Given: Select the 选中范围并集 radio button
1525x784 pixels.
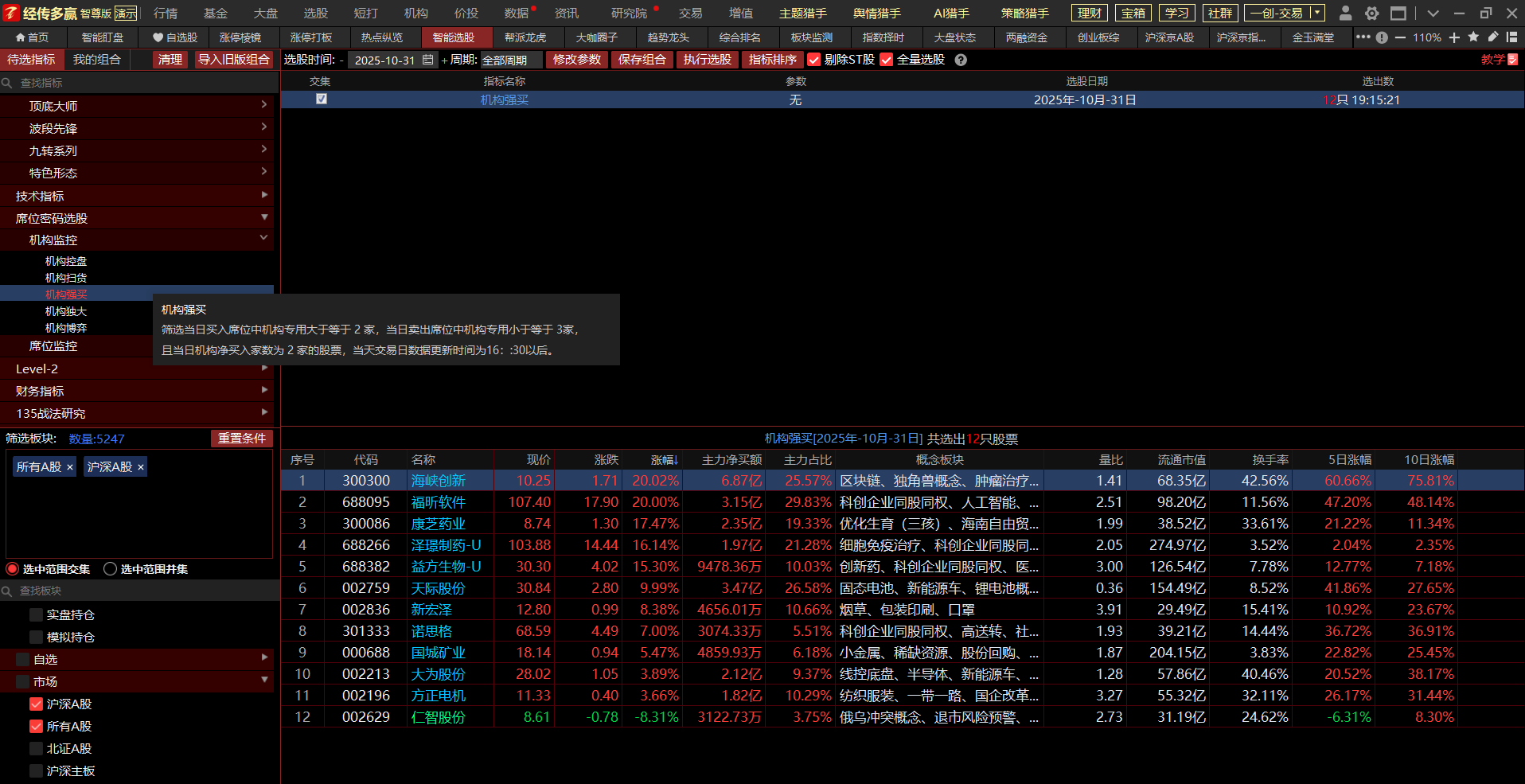Looking at the screenshot, I should [x=111, y=569].
